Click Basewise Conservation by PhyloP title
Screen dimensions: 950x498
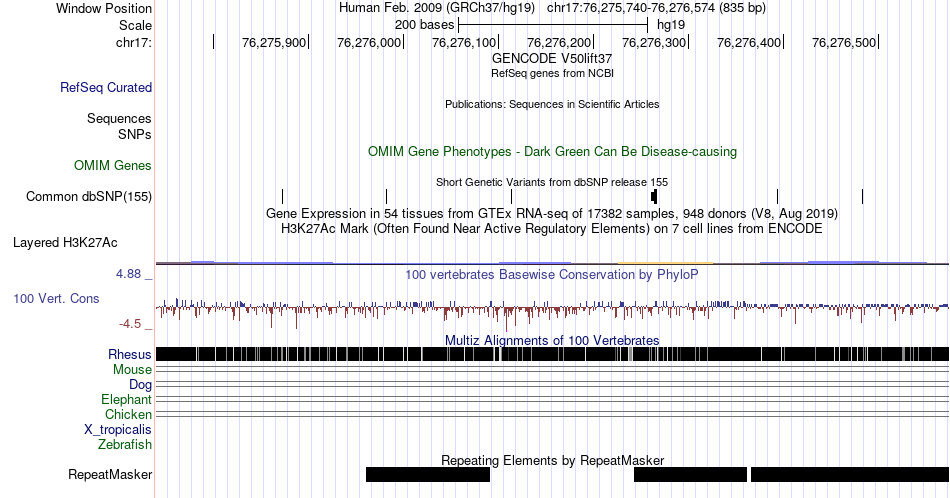[552, 274]
